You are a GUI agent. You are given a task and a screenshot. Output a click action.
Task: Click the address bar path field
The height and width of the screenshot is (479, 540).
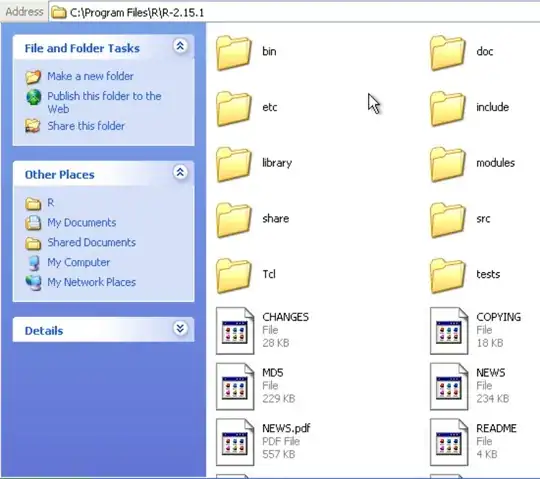[x=294, y=12]
